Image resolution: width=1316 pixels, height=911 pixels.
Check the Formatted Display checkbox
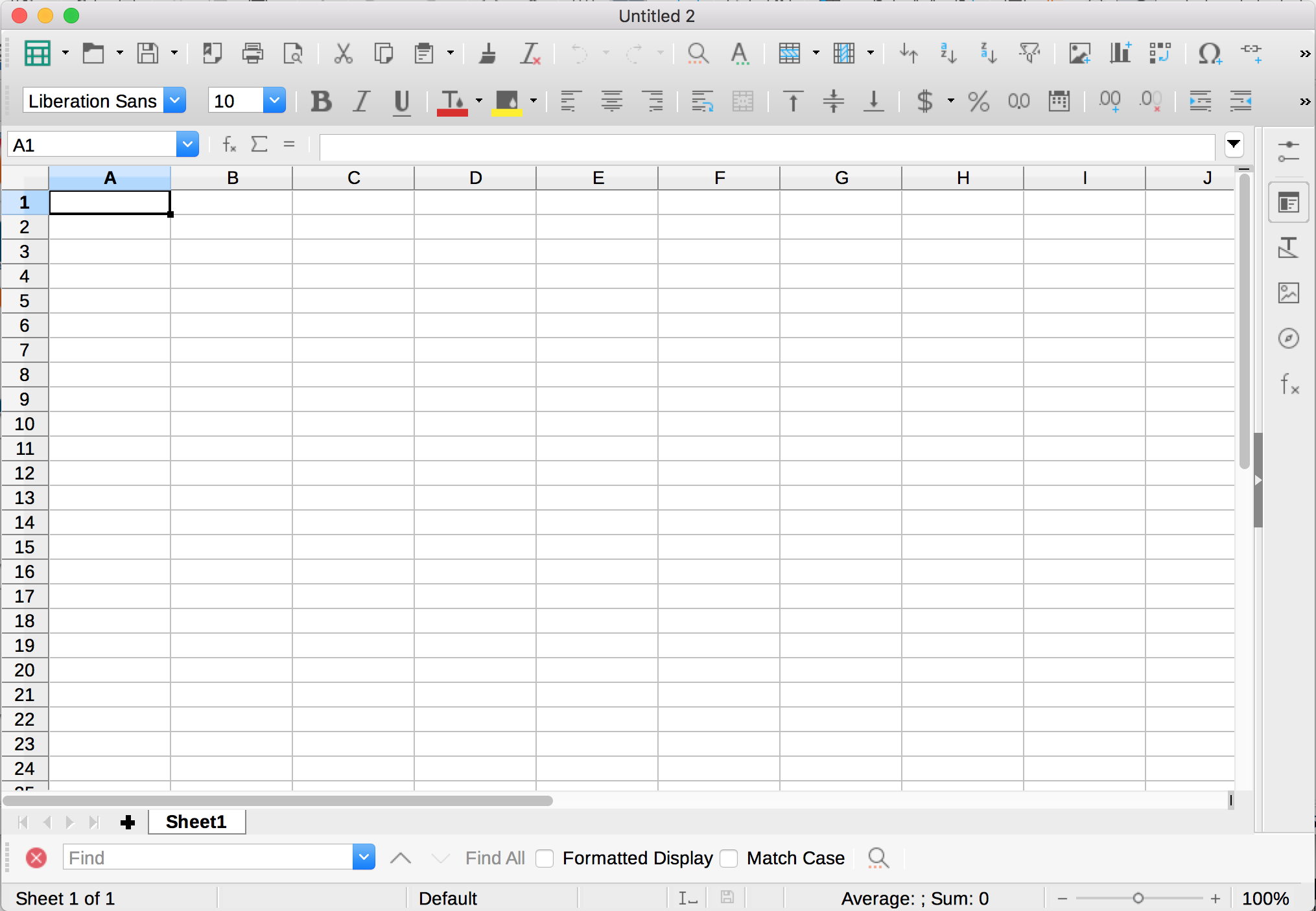click(x=545, y=859)
